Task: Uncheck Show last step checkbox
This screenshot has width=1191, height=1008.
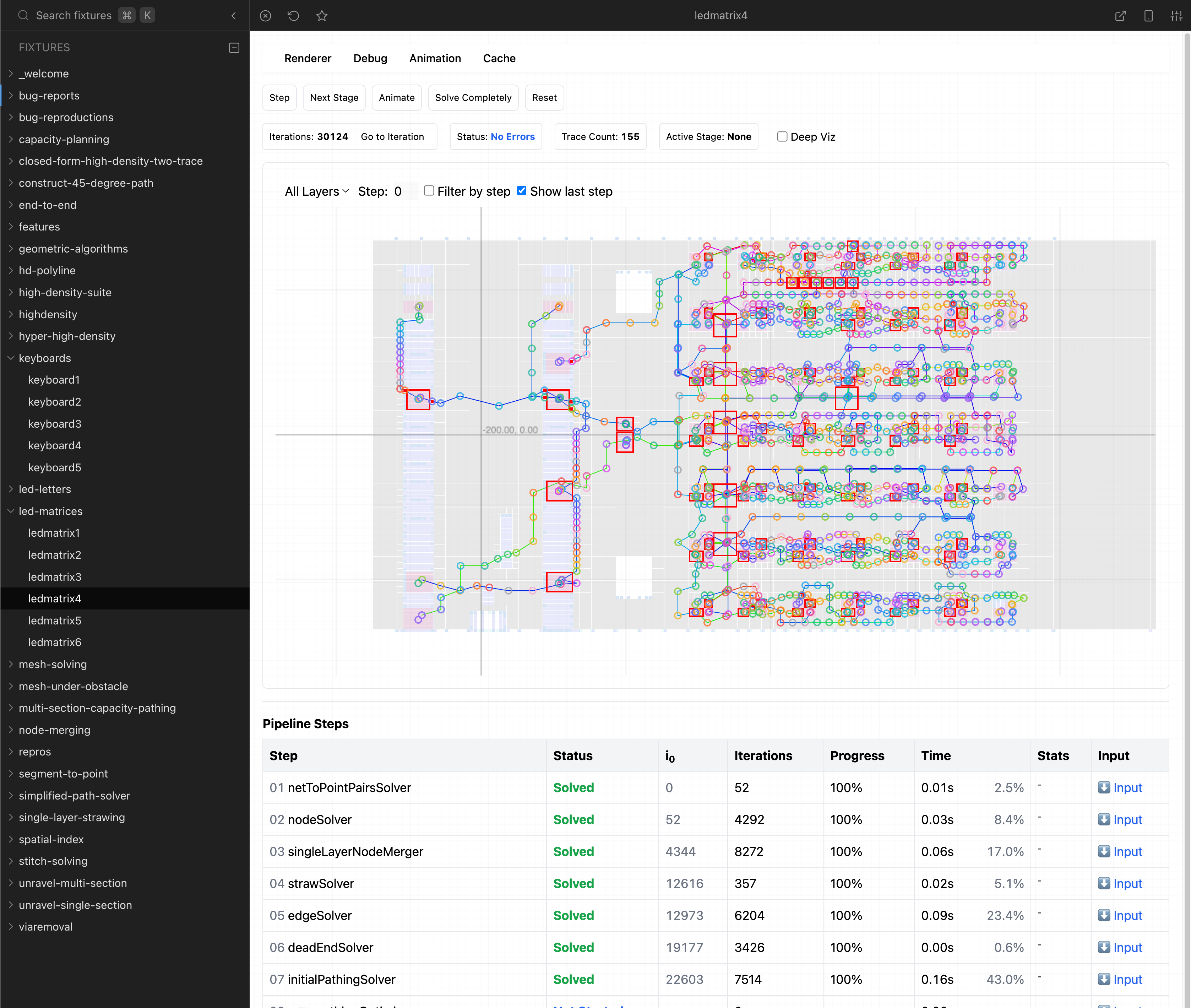Action: tap(522, 191)
